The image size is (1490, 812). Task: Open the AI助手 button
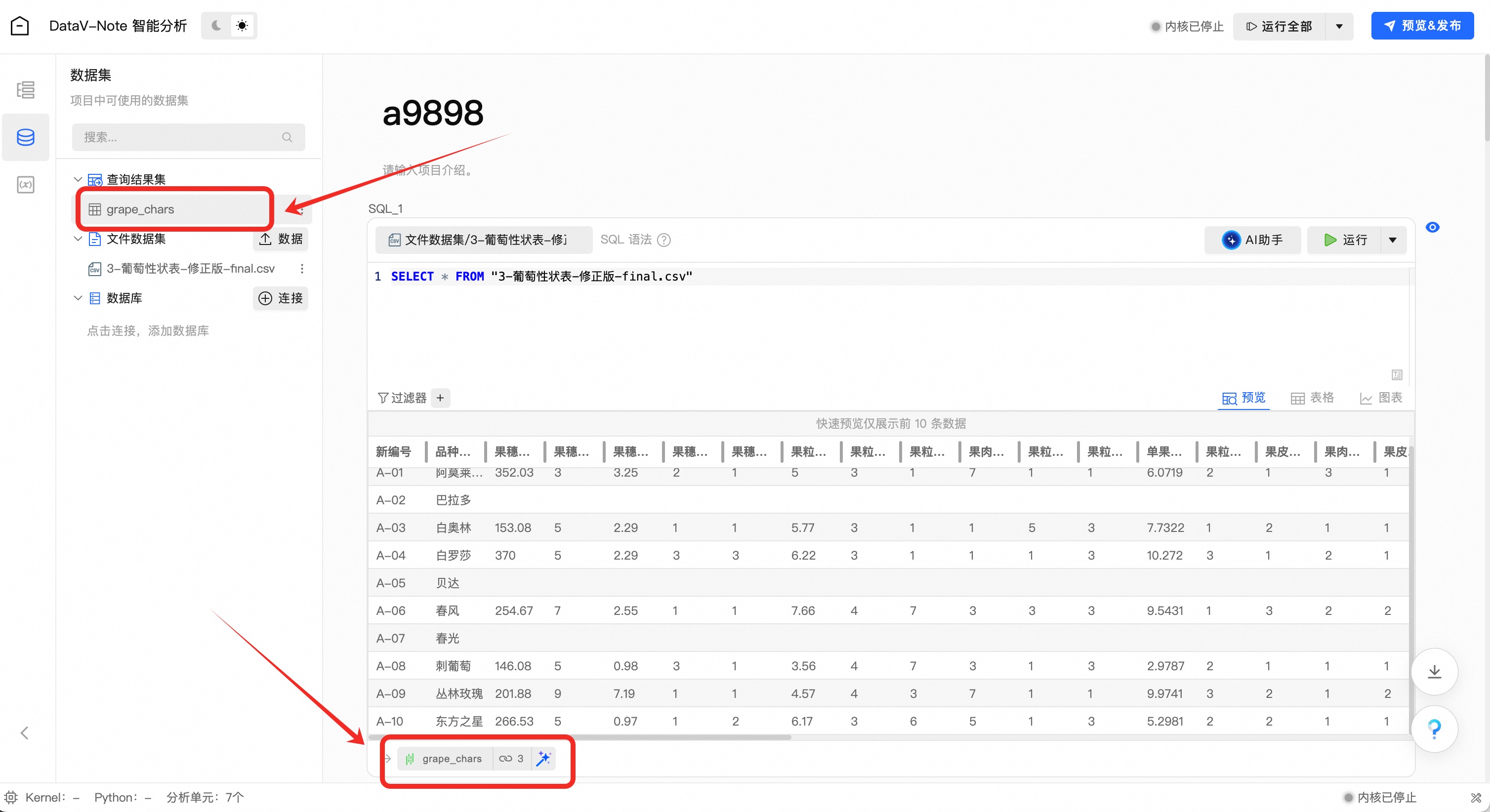pos(1252,240)
